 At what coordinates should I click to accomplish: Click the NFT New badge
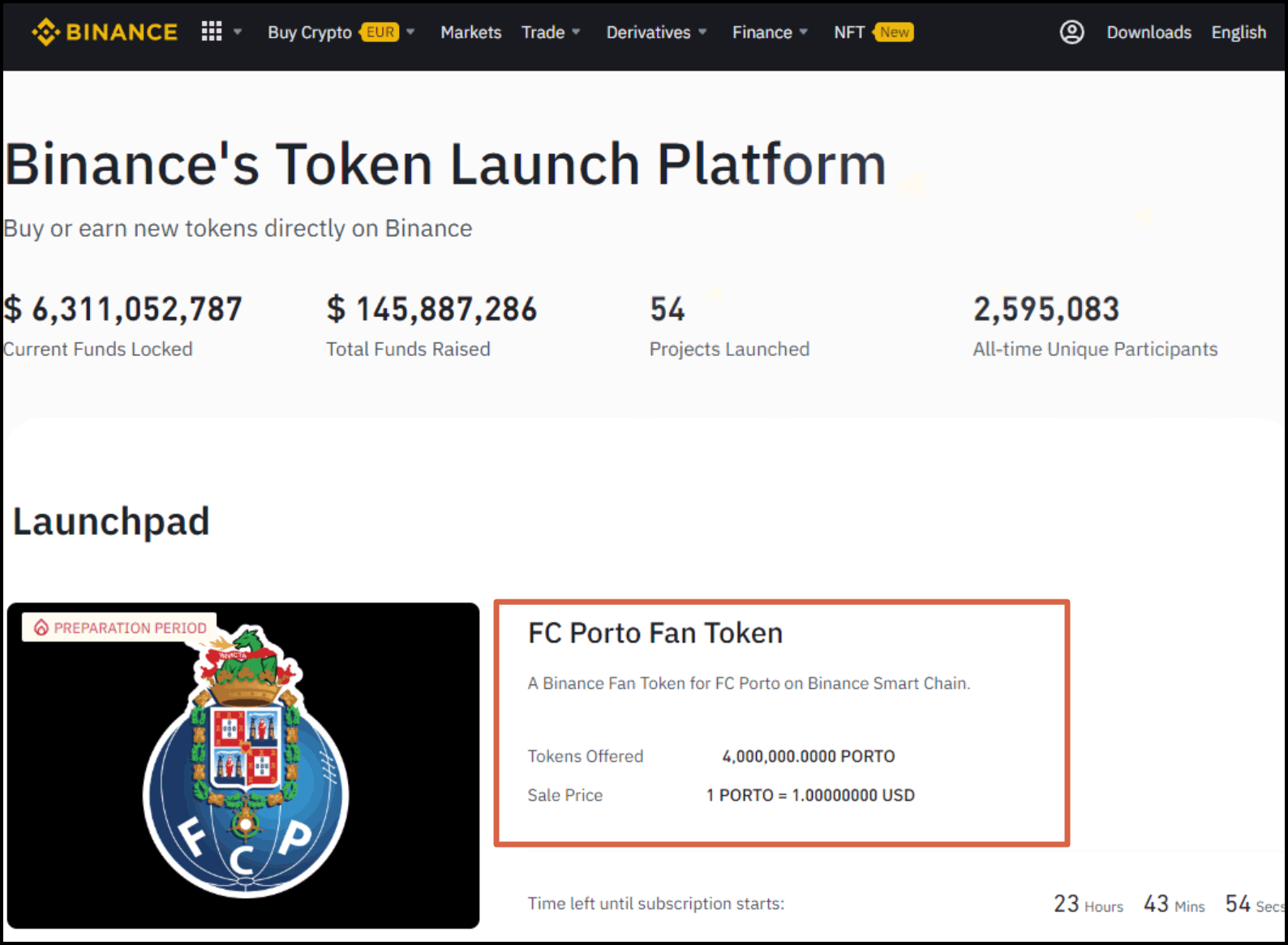coord(894,32)
